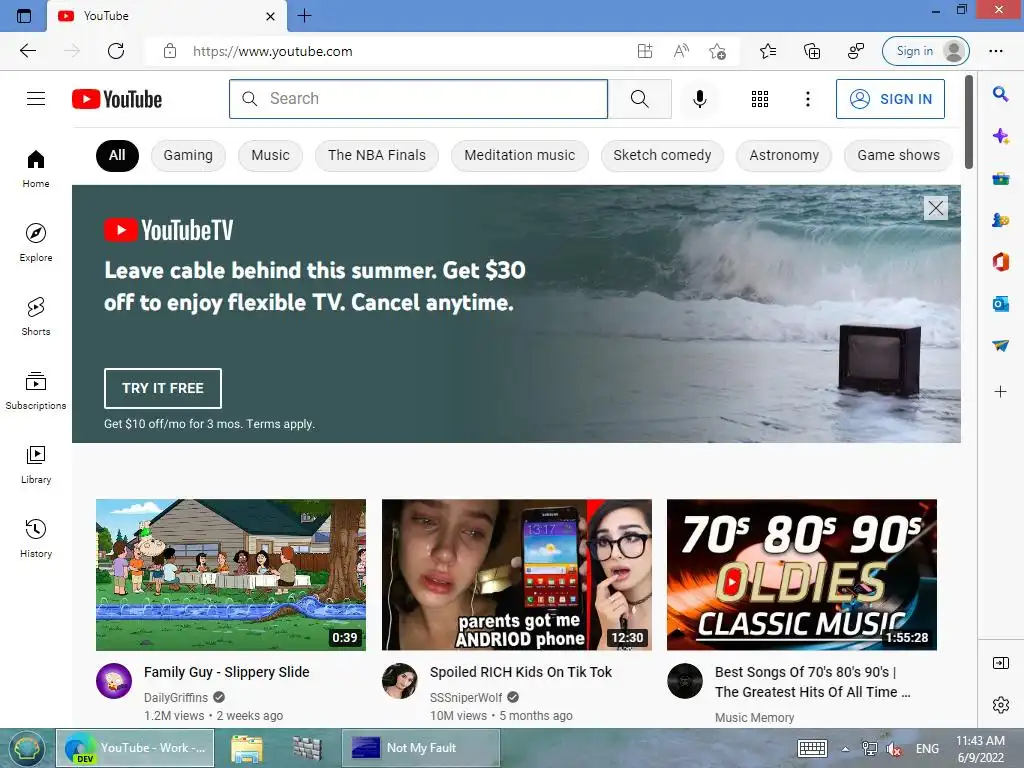Viewport: 1024px width, 768px height.
Task: Add a site to Edge sidebar
Action: (1000, 392)
